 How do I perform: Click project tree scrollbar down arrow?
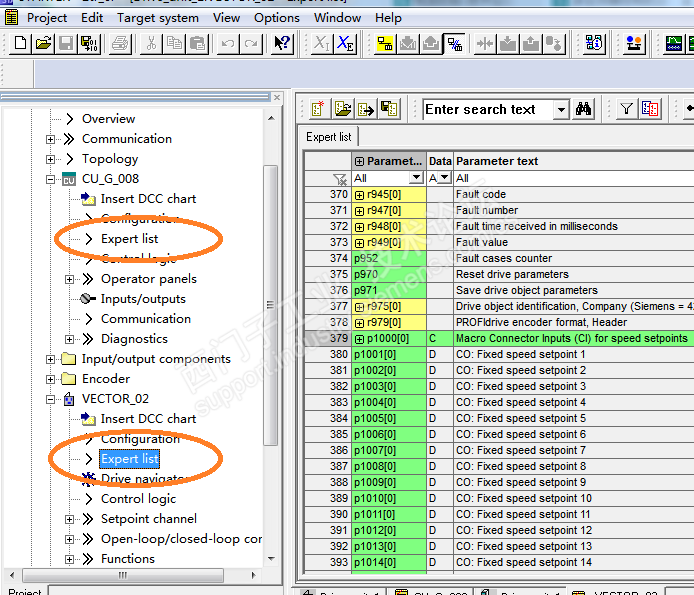(271, 559)
